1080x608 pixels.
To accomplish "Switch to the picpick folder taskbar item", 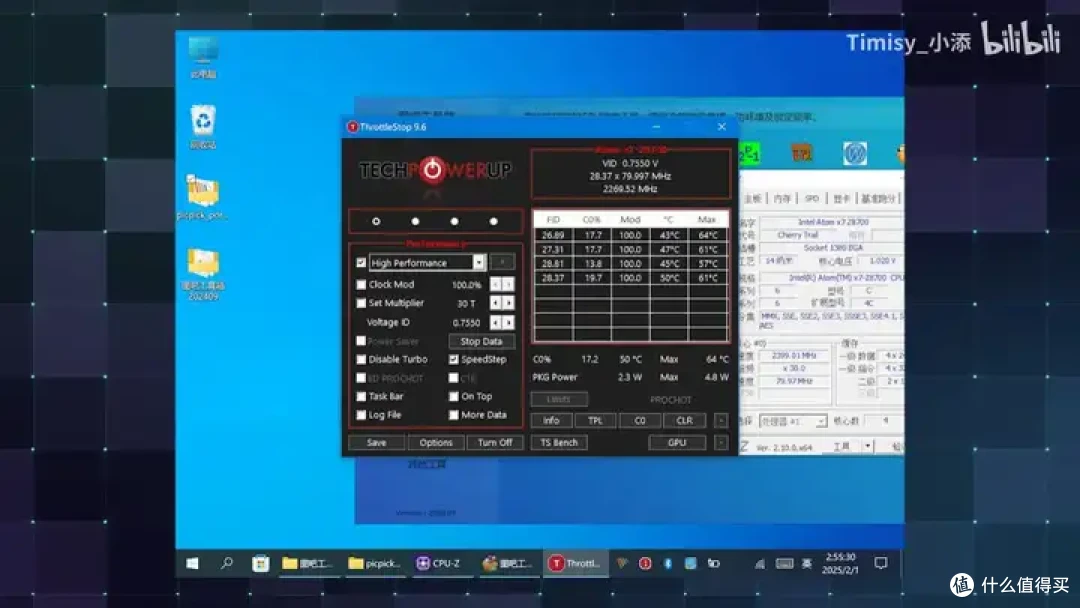I will tap(375, 563).
